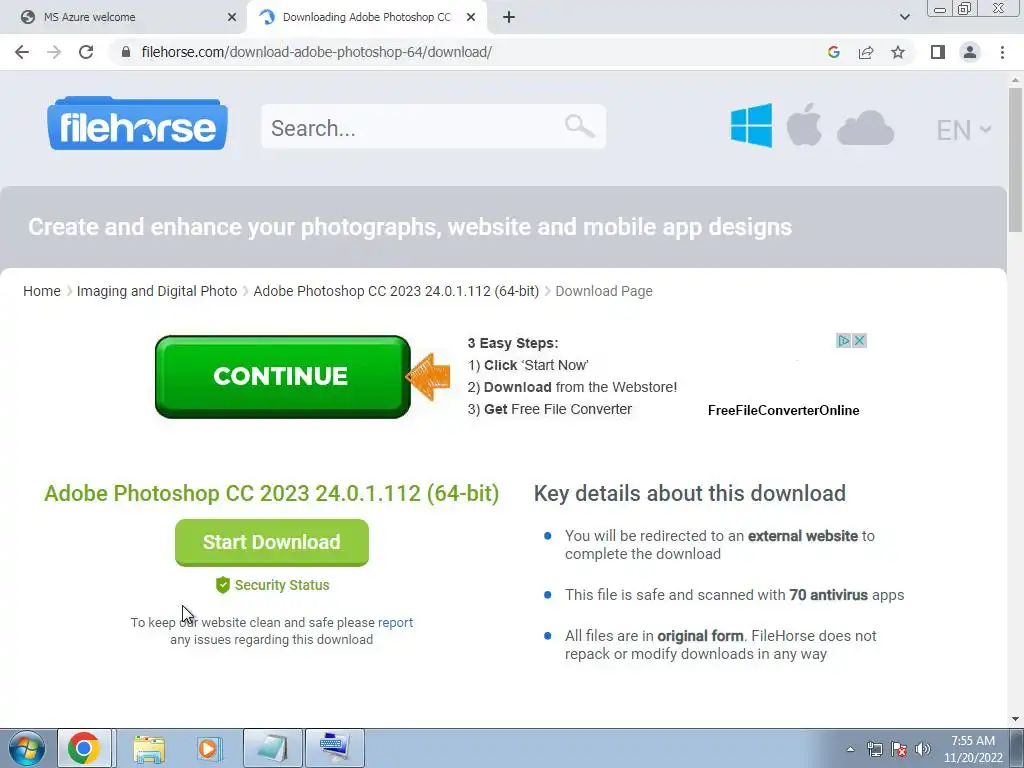This screenshot has width=1024, height=768.
Task: Click the Download Page breadcrumb text
Action: click(x=603, y=291)
